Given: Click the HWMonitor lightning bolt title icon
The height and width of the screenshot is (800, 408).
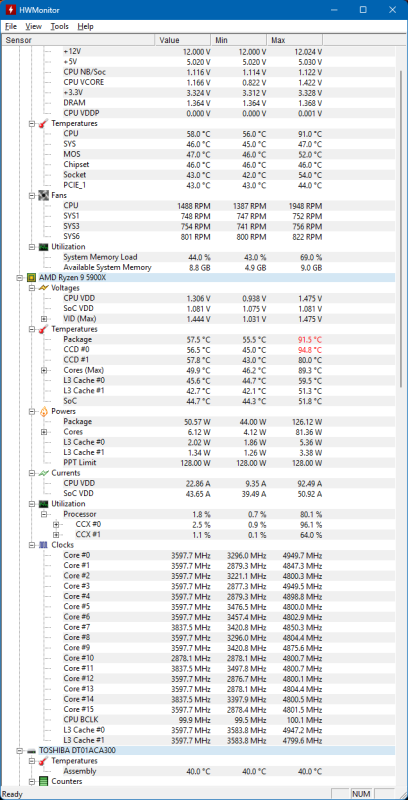Looking at the screenshot, I should click(x=11, y=9).
